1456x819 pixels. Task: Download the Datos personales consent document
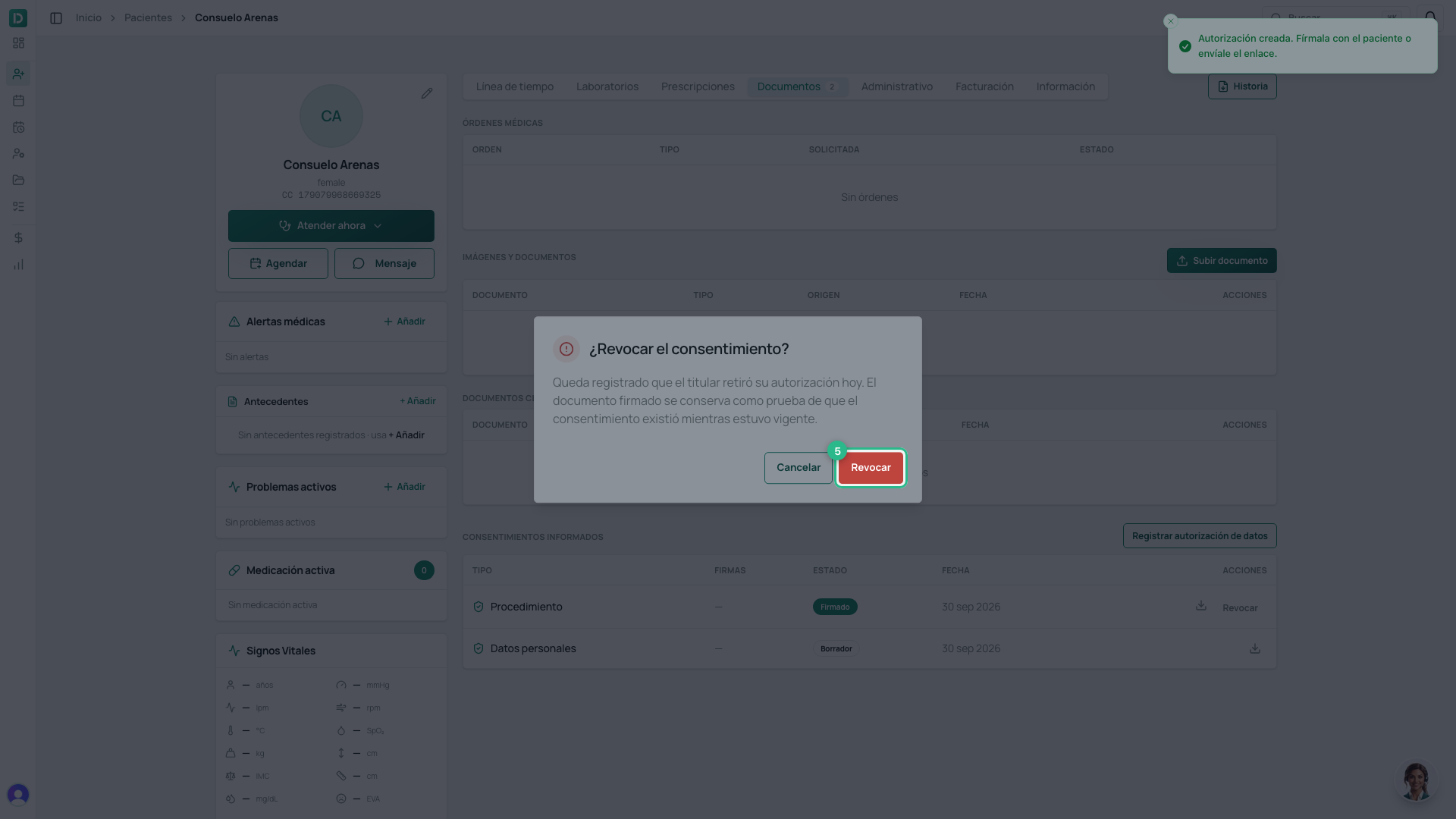pyautogui.click(x=1255, y=648)
